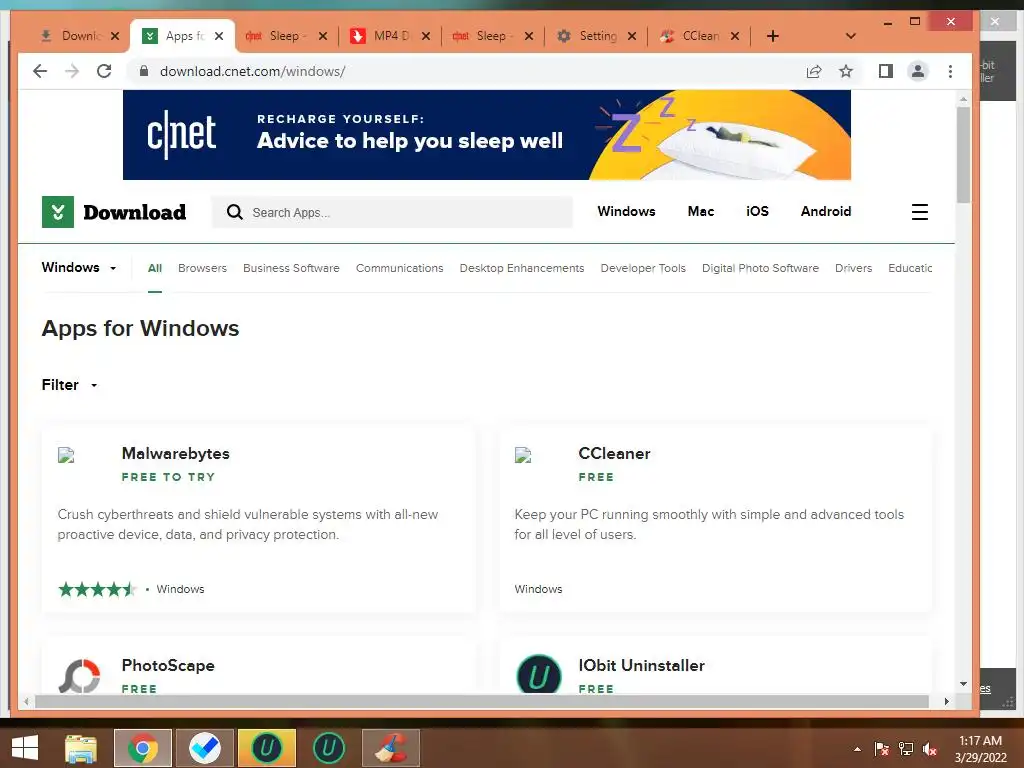
Task: Click the Search Apps input field
Action: tap(392, 212)
